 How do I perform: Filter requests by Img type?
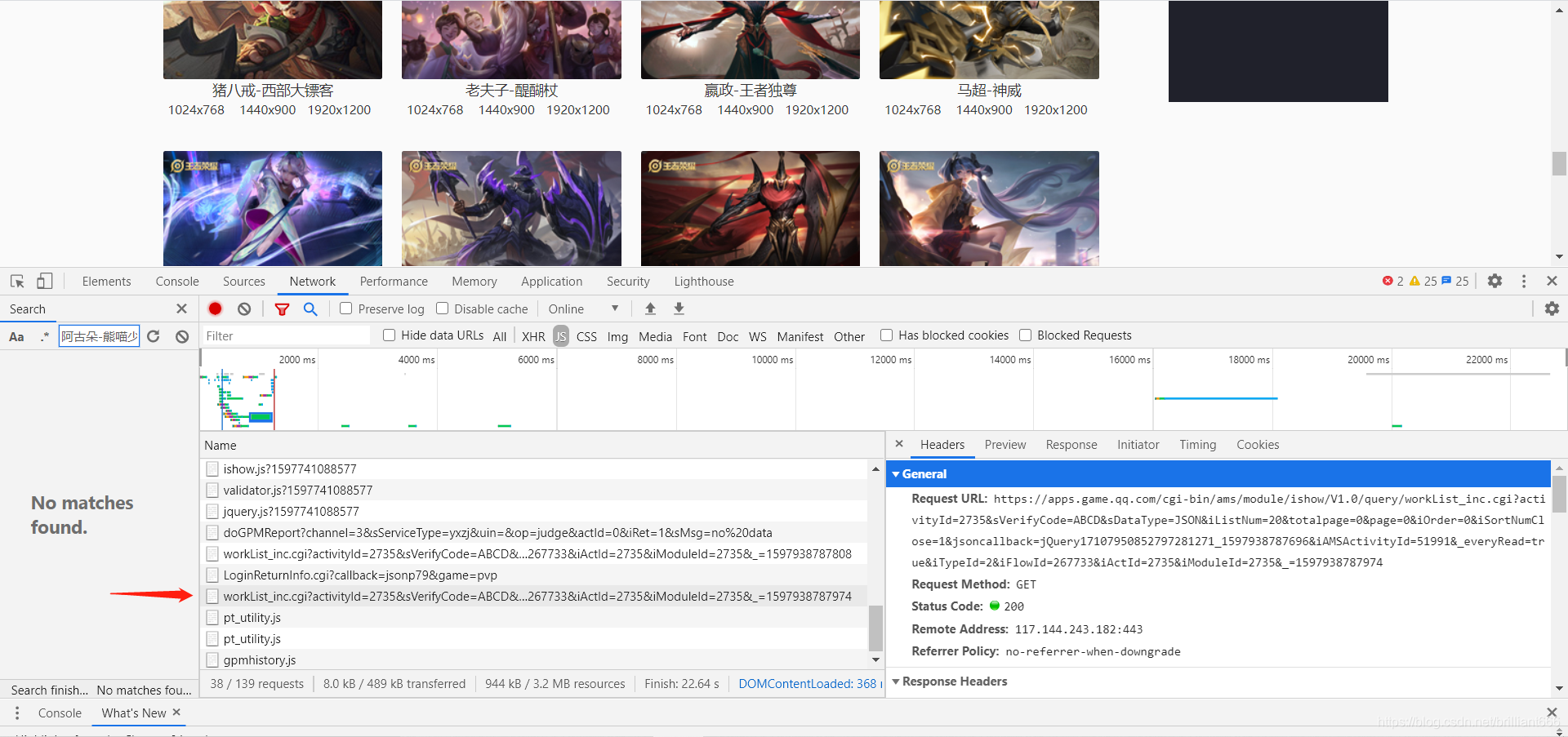pyautogui.click(x=617, y=336)
